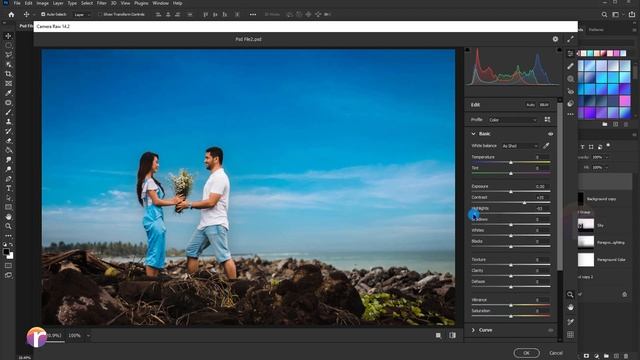The width and height of the screenshot is (640, 360).
Task: Toggle shadow clipping warning on histogram
Action: (x=468, y=50)
